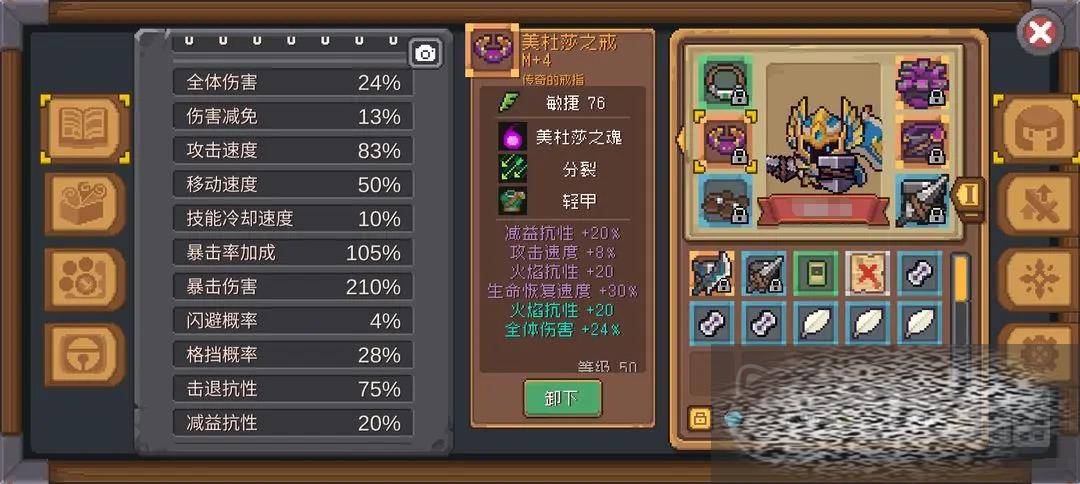Click the 美杜莎之魂 skill entry
Viewport: 1080px width, 484px height.
pos(561,136)
